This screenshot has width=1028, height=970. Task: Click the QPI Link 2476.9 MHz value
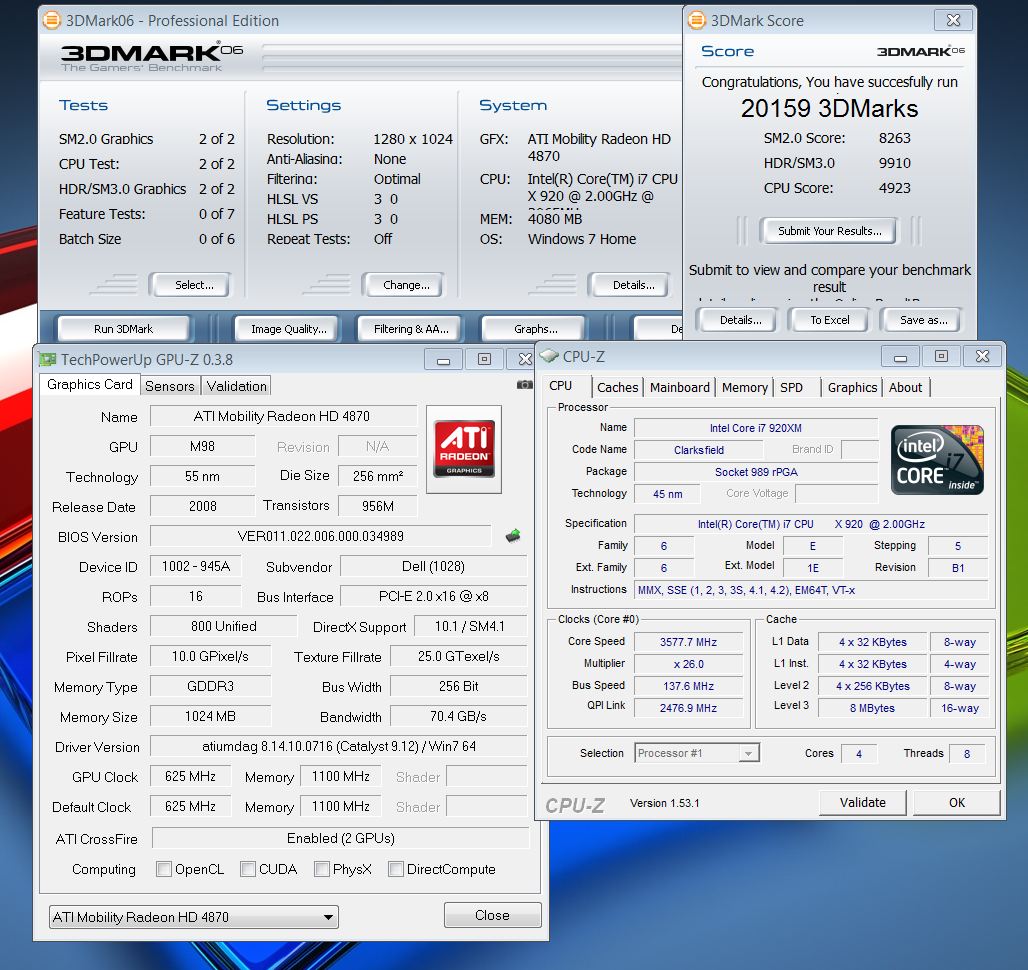click(688, 708)
